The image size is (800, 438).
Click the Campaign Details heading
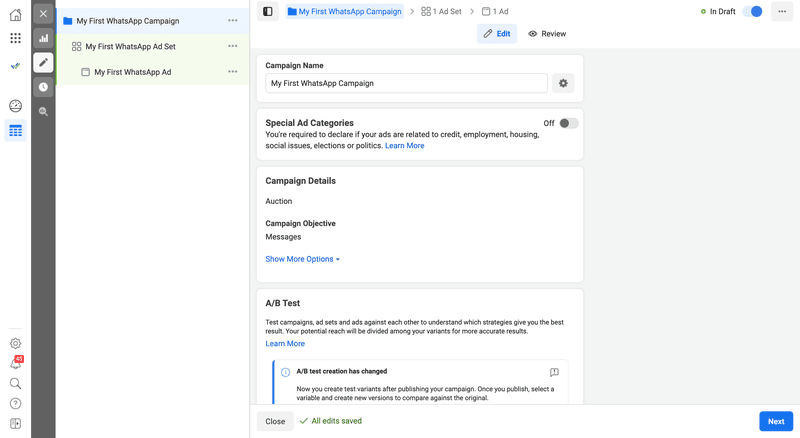pyautogui.click(x=301, y=181)
